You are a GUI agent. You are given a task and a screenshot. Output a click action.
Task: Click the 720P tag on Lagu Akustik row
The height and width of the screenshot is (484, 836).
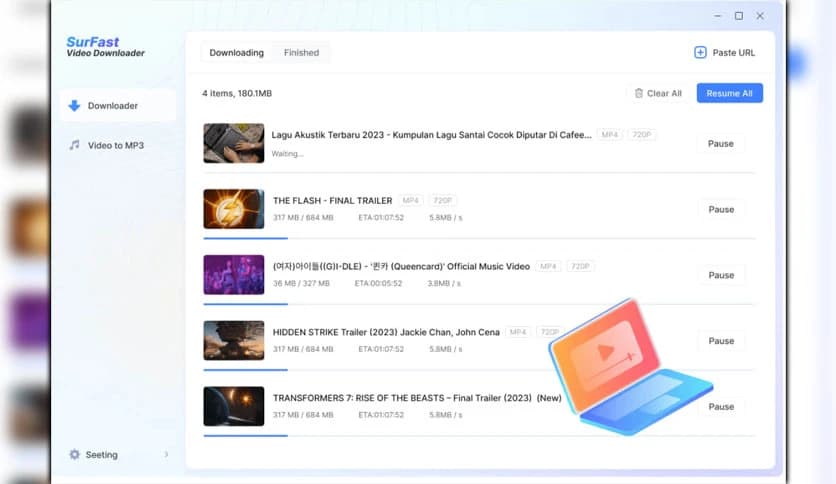(x=641, y=135)
